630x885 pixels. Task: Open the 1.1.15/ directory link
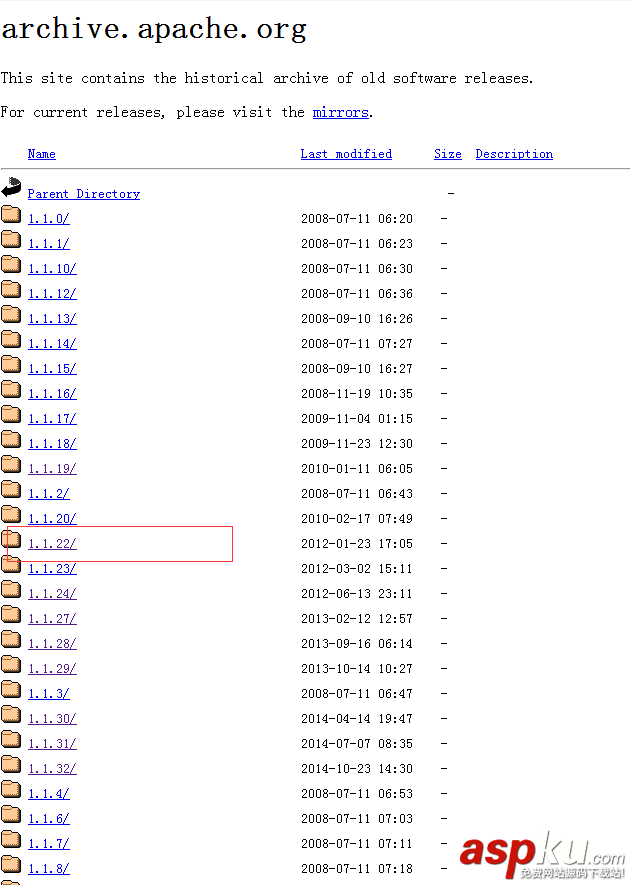pos(52,369)
